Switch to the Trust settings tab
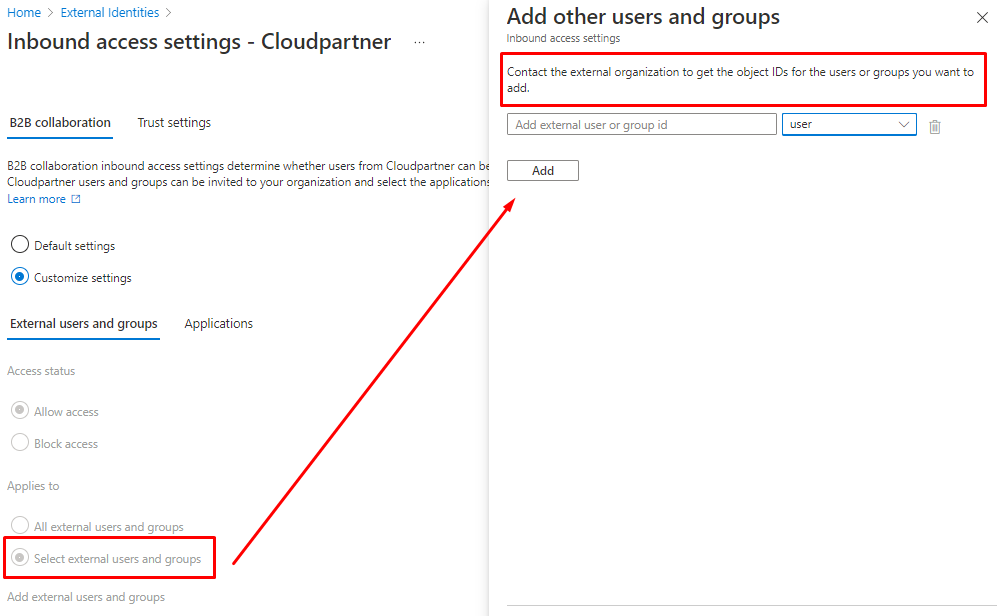 [174, 123]
